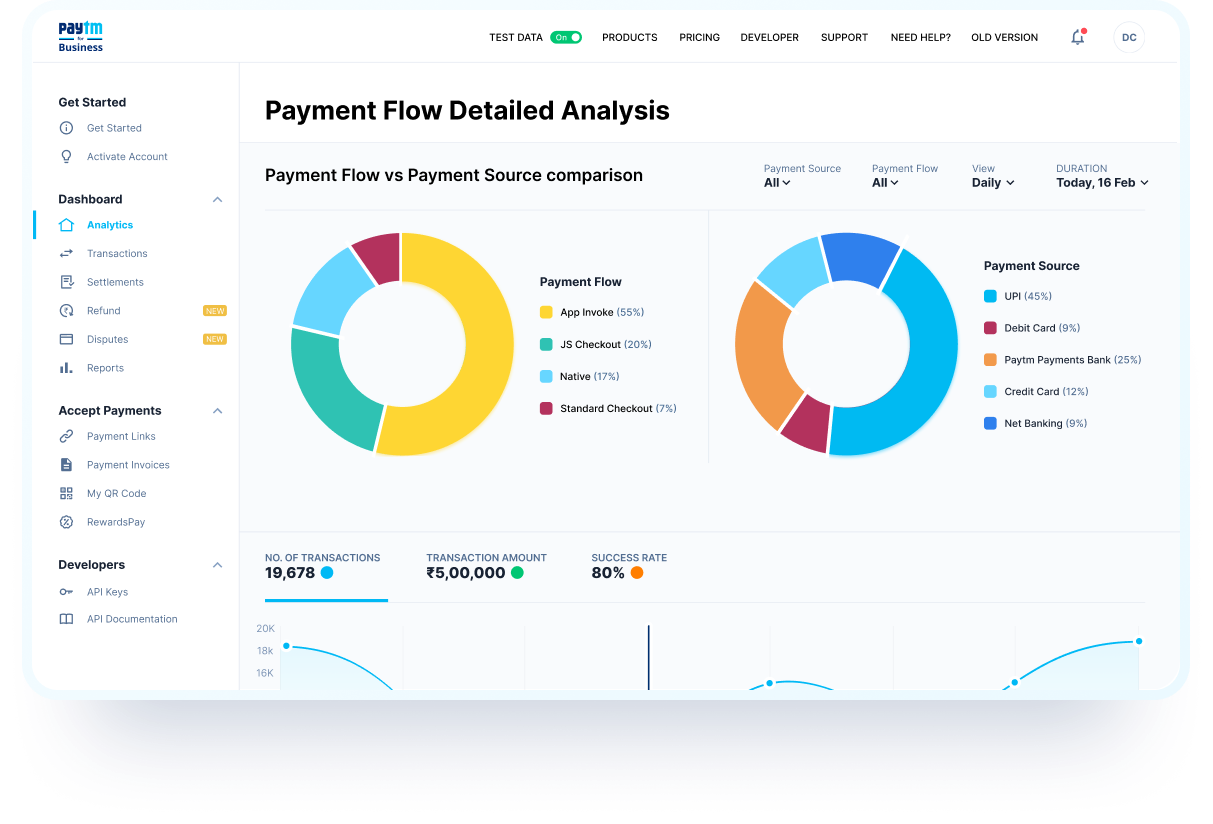
Task: Click the Developer menu in the header
Action: click(769, 37)
